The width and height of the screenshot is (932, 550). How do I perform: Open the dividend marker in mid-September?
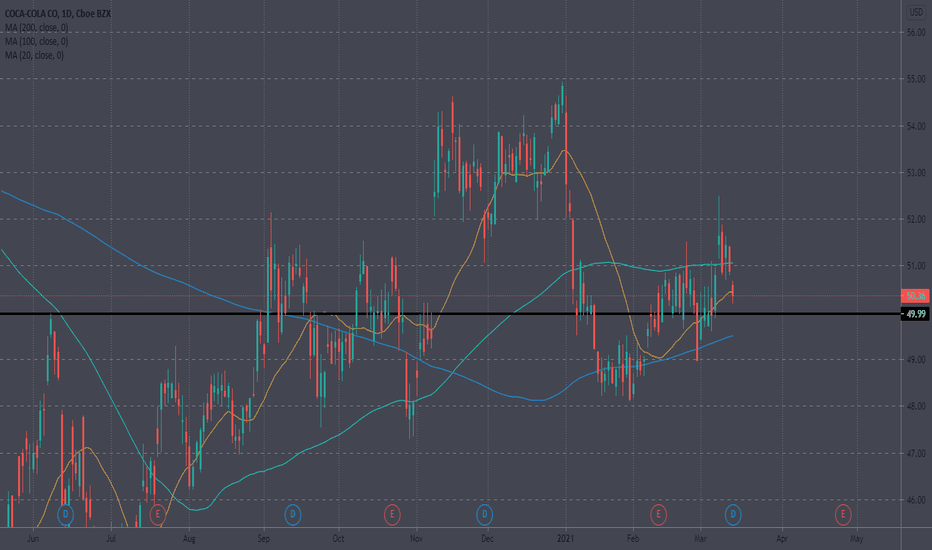coord(292,514)
